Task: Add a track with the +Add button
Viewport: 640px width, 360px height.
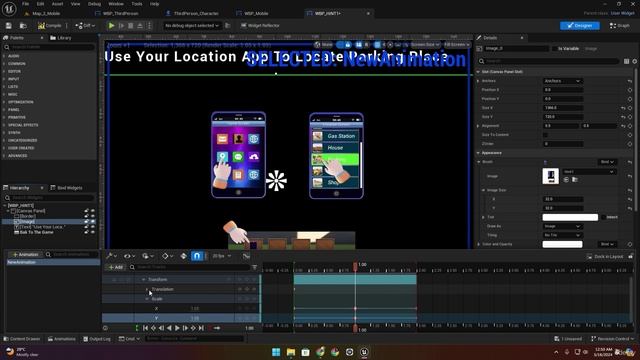Action: 116,267
